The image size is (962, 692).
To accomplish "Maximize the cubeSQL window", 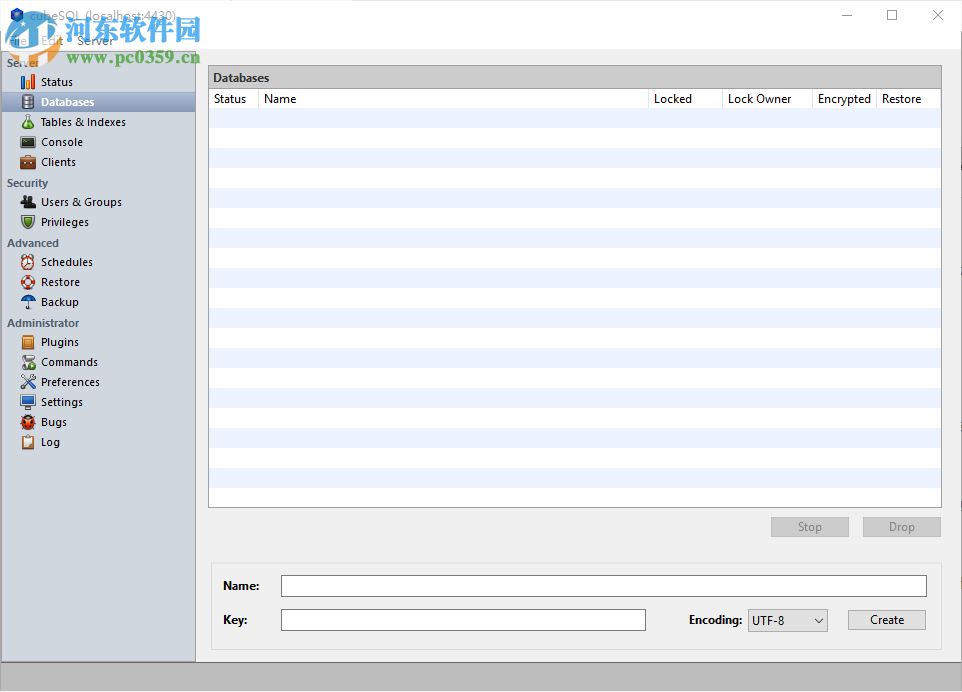I will click(x=892, y=15).
